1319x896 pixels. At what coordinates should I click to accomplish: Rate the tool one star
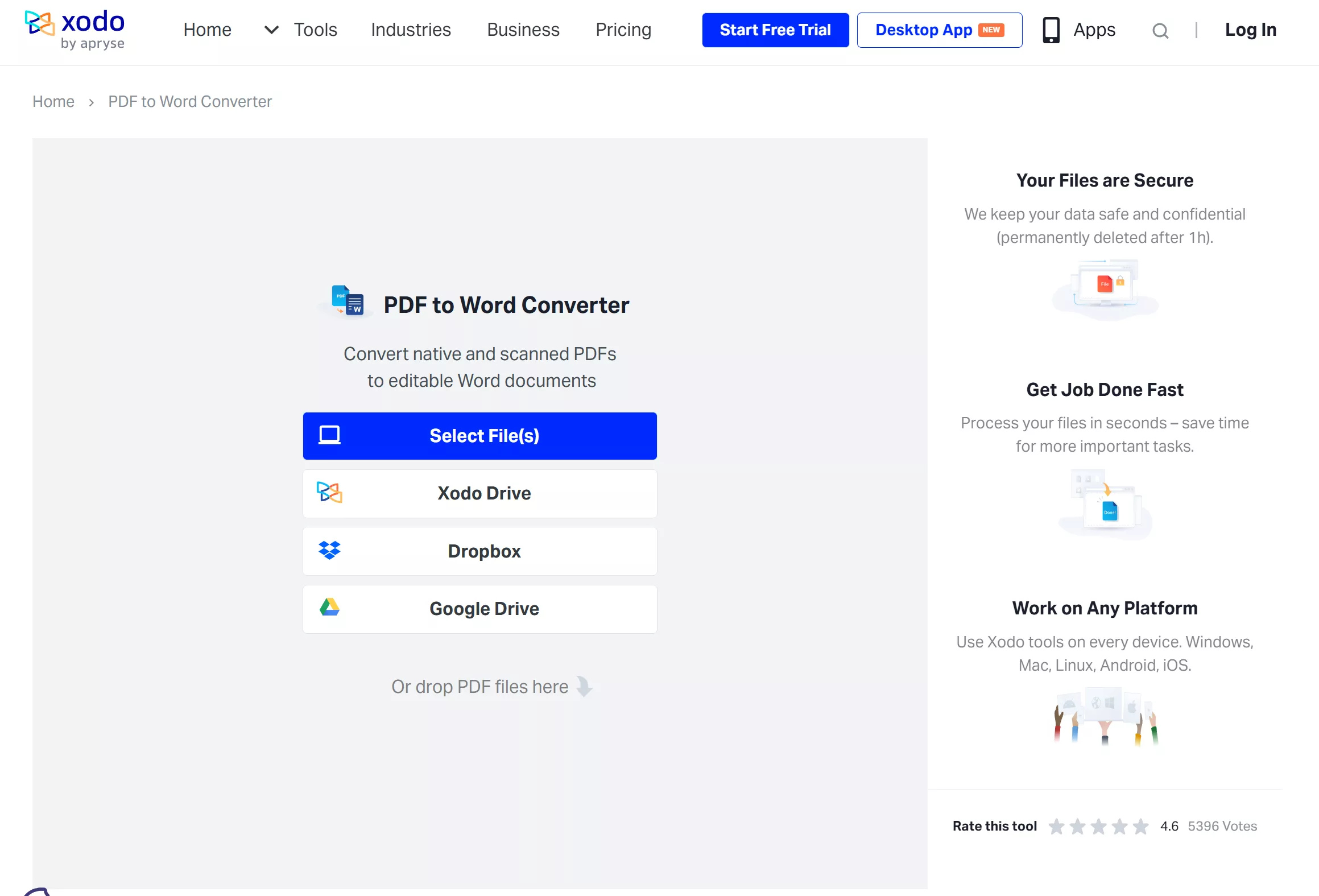[1056, 826]
